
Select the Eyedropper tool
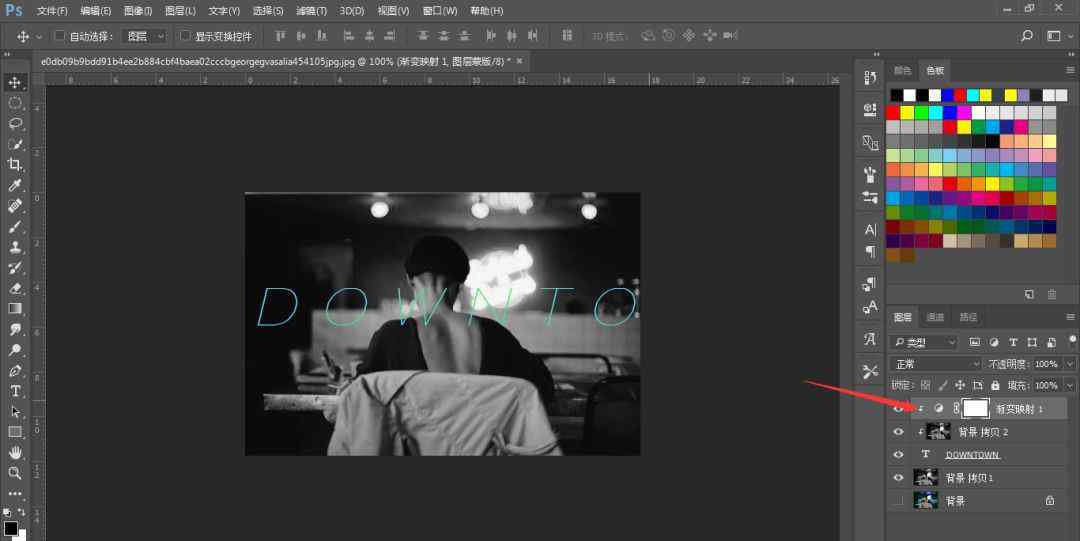pos(14,185)
